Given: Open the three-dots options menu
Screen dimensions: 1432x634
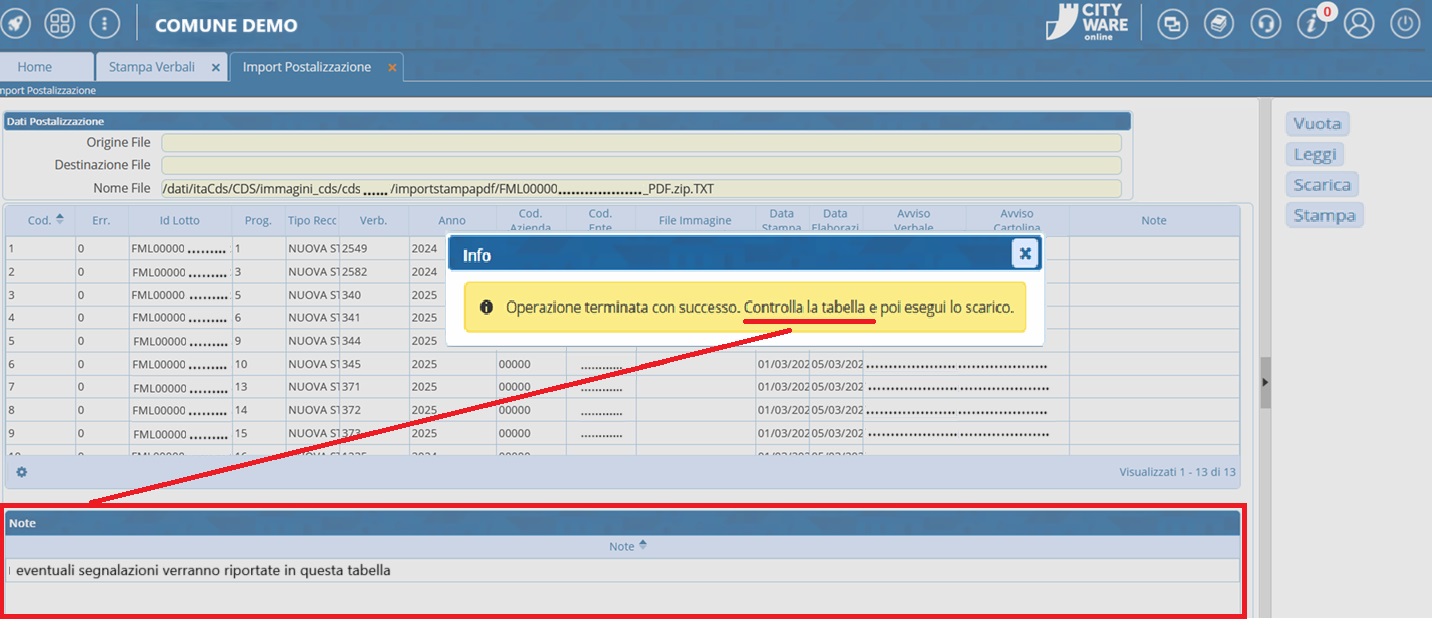Looking at the screenshot, I should click(x=104, y=24).
